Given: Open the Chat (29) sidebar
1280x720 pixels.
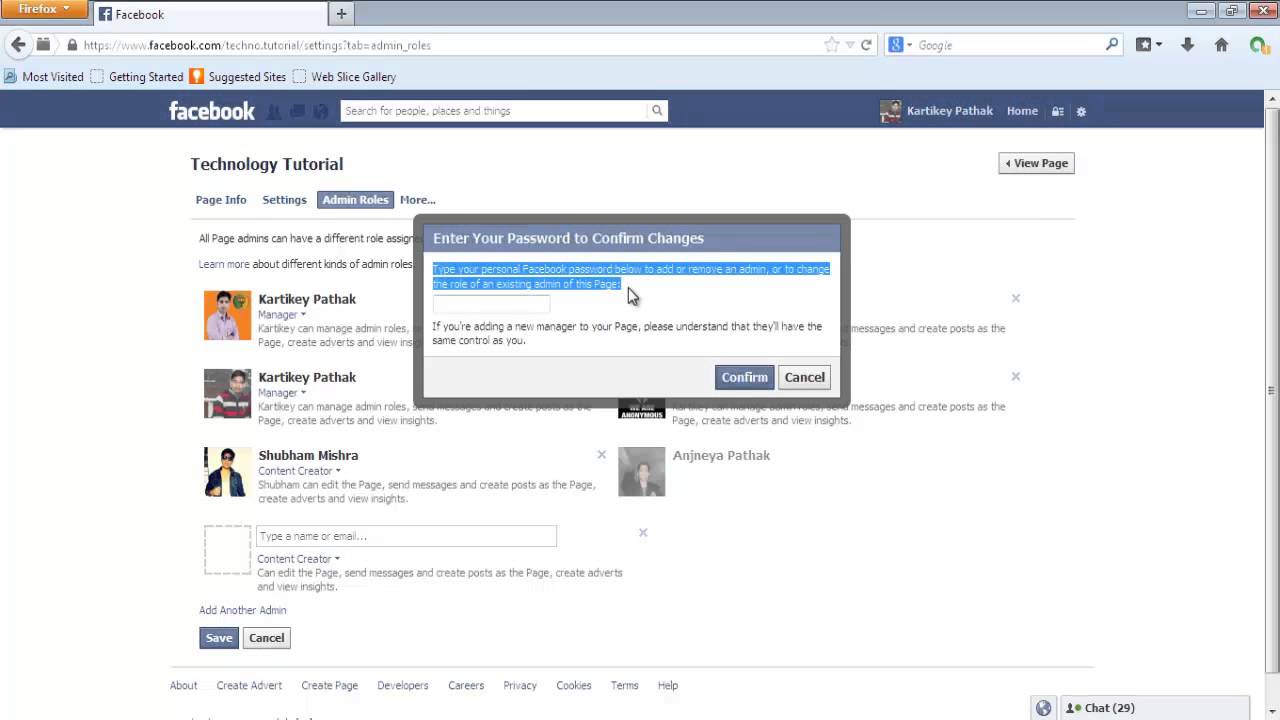Looking at the screenshot, I should coord(1155,708).
